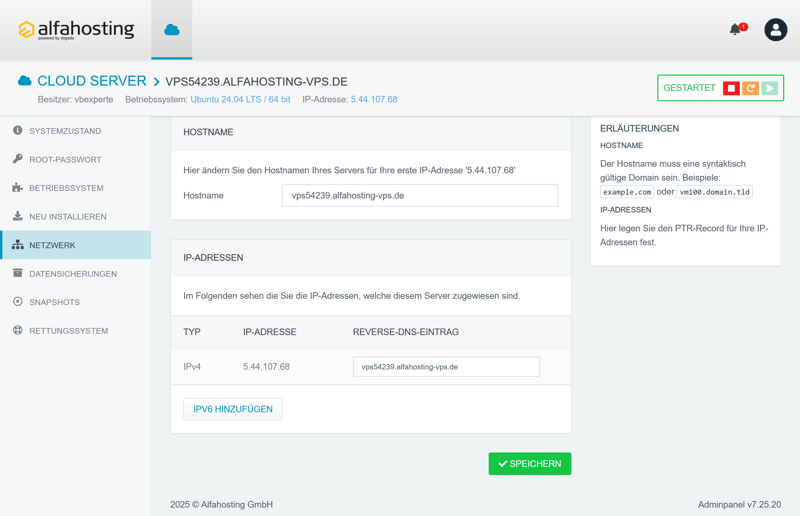Focus the Reverse-DNS-Eintrag input field
800x516 pixels.
pyautogui.click(x=446, y=367)
